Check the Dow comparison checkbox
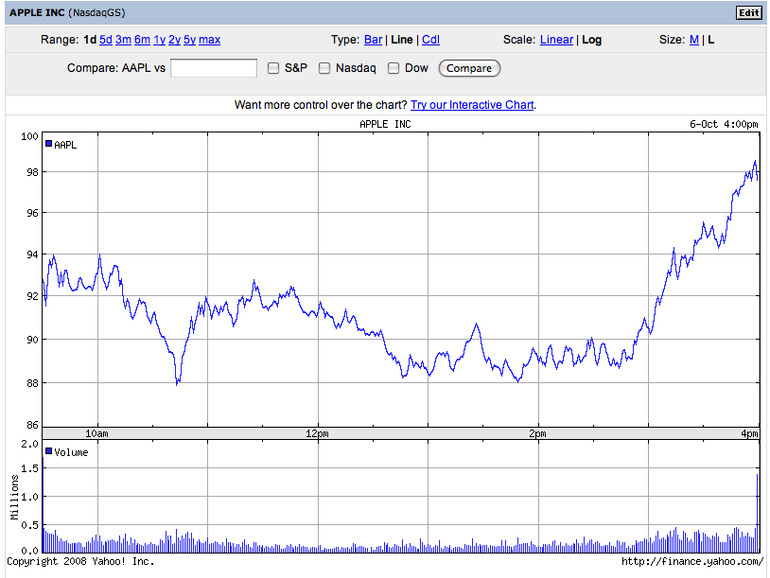The width and height of the screenshot is (770, 578). [393, 68]
